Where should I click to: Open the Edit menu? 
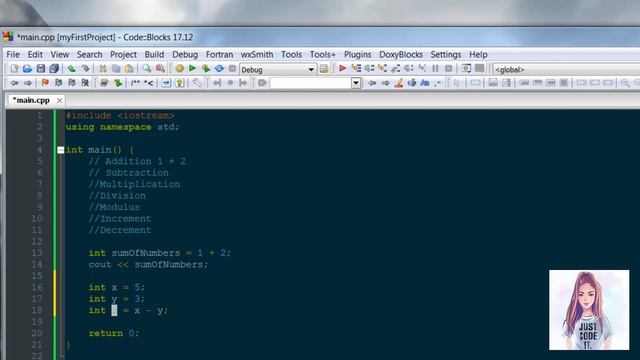(x=35, y=54)
